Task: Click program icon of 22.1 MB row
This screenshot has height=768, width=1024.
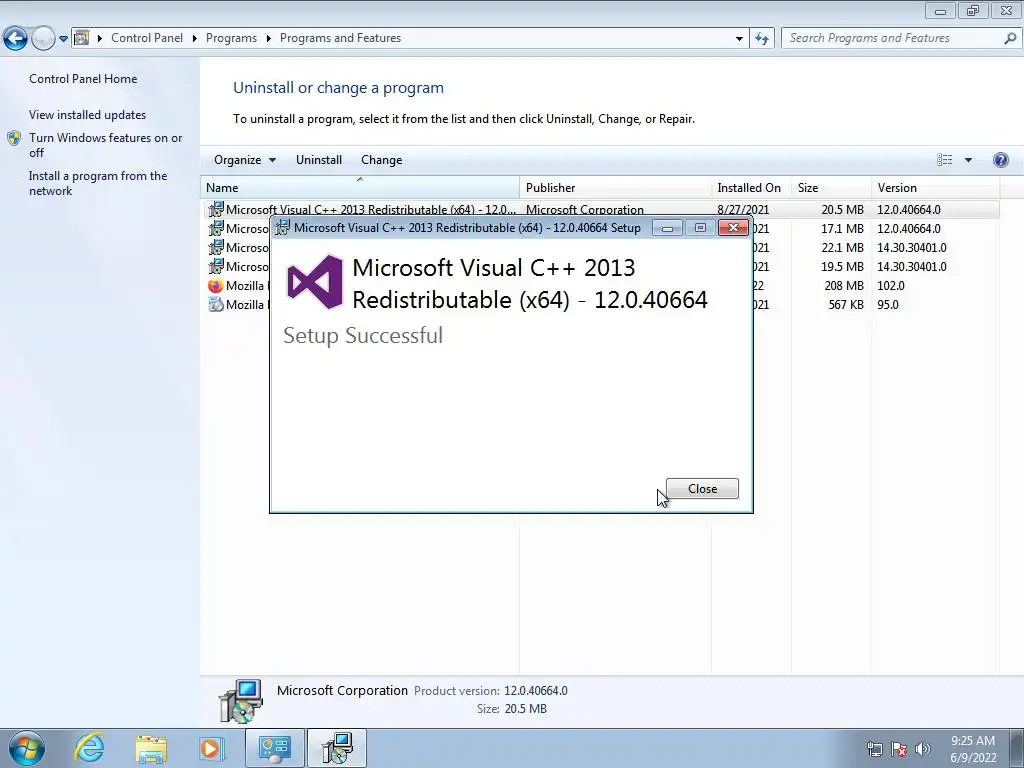Action: 216,248
